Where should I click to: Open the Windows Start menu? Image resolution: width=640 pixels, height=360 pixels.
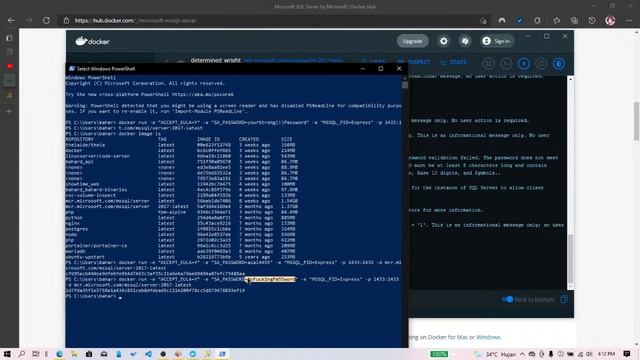point(7,354)
